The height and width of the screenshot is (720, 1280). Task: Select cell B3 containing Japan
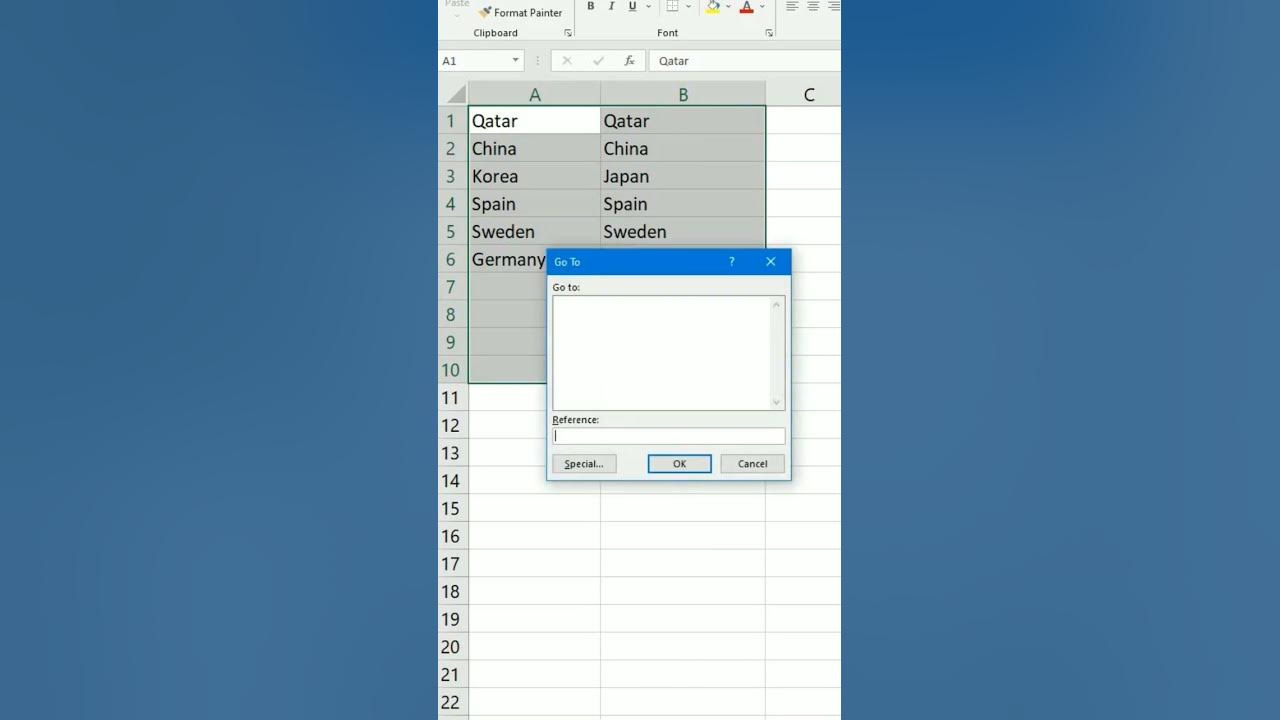[683, 176]
